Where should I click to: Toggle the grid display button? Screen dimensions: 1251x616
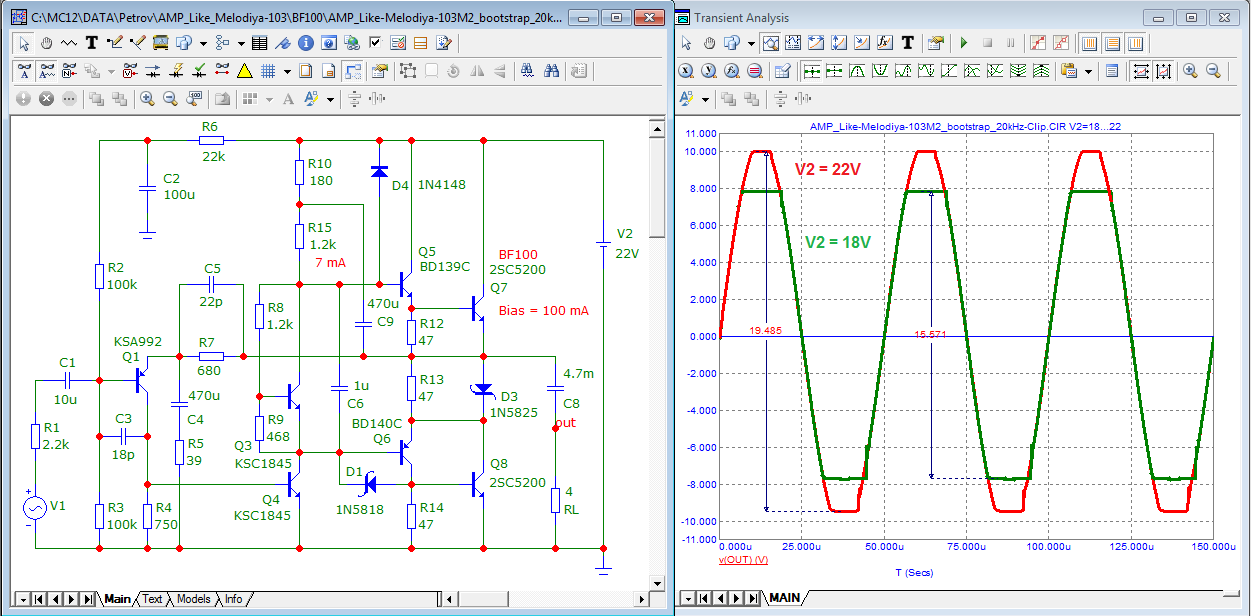point(268,71)
